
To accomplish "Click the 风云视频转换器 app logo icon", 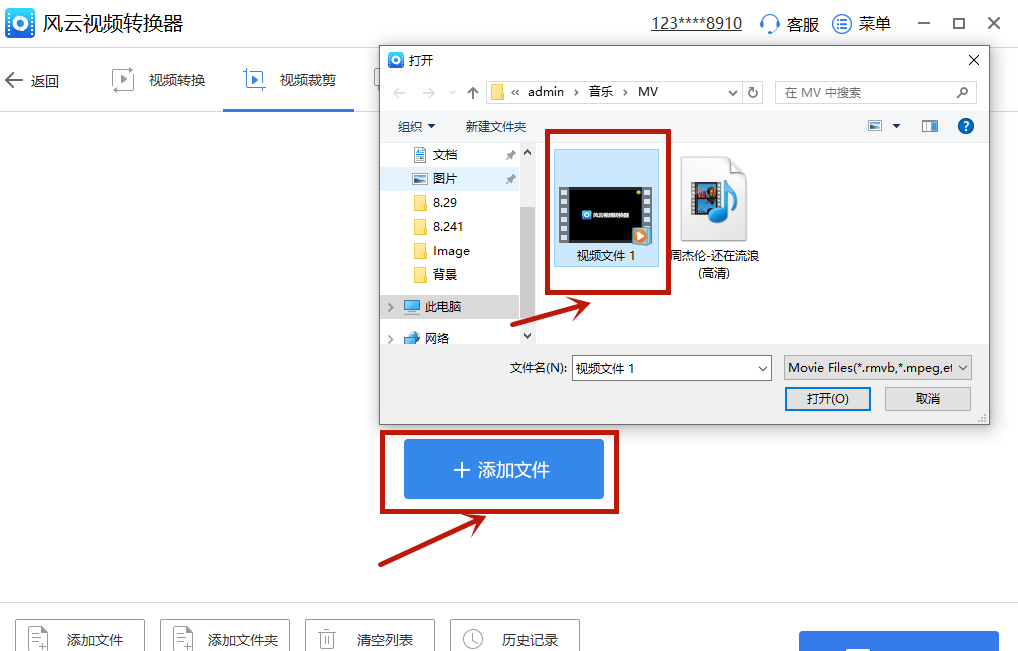I will coord(20,24).
